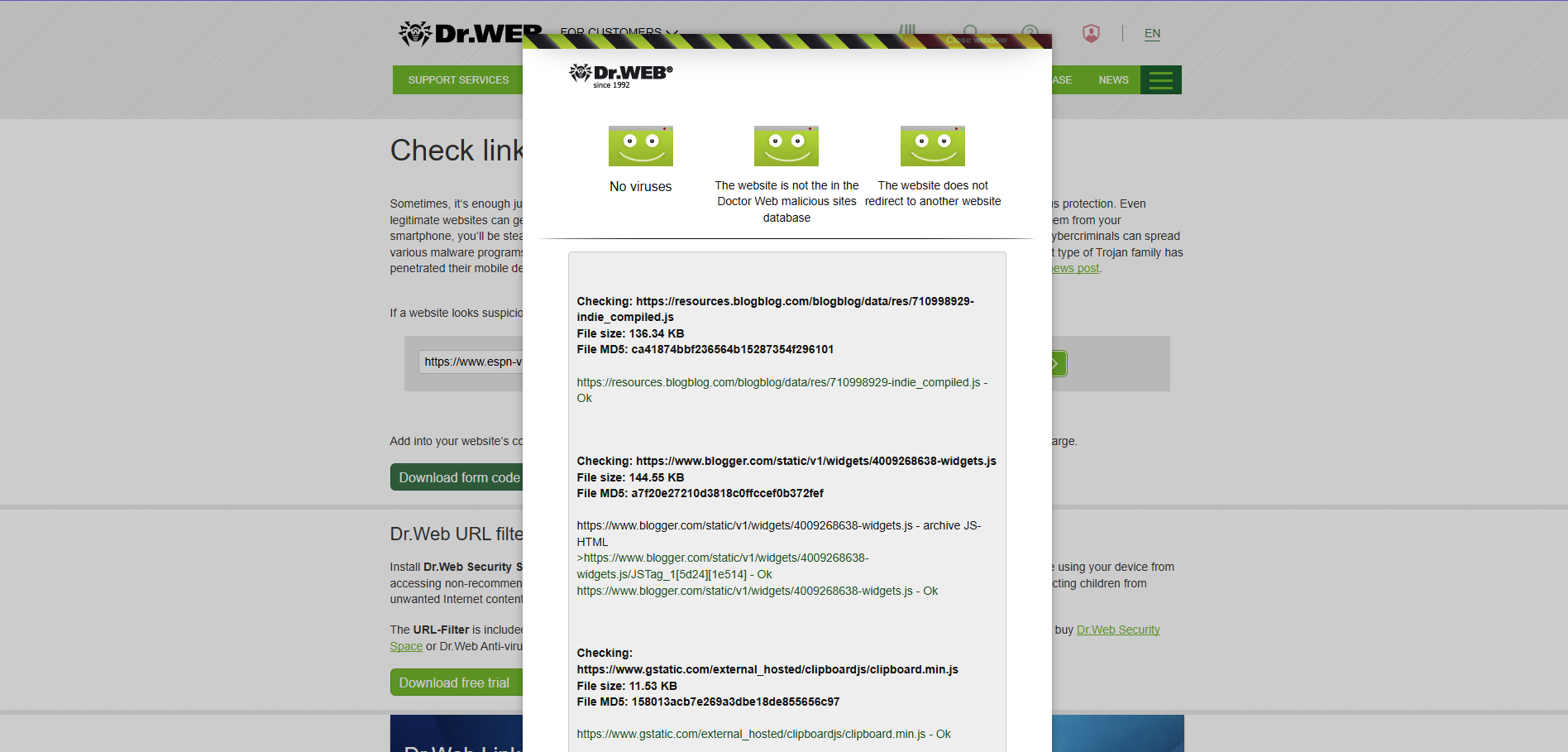Viewport: 1568px width, 752px height.
Task: Close the scan results popup window
Action: point(977,40)
